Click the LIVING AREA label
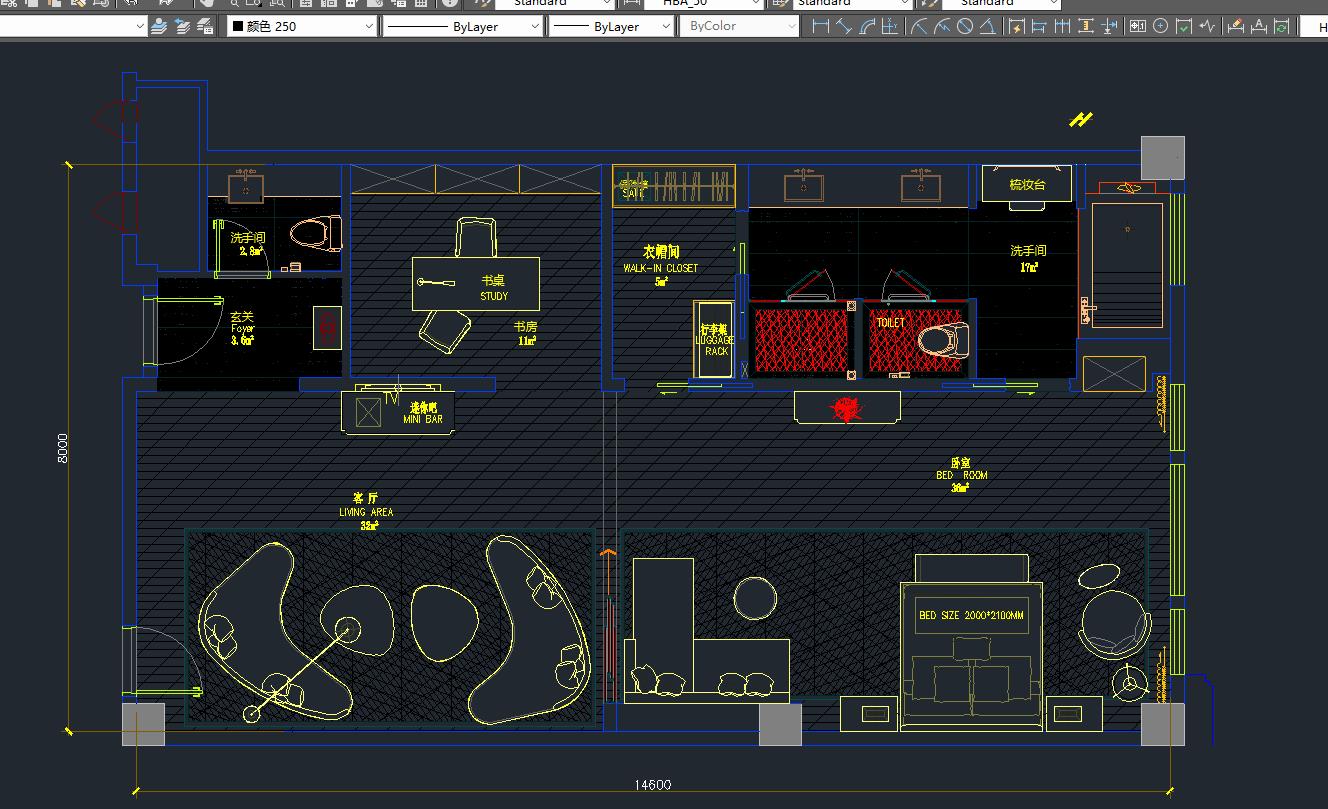1328x809 pixels. (366, 512)
